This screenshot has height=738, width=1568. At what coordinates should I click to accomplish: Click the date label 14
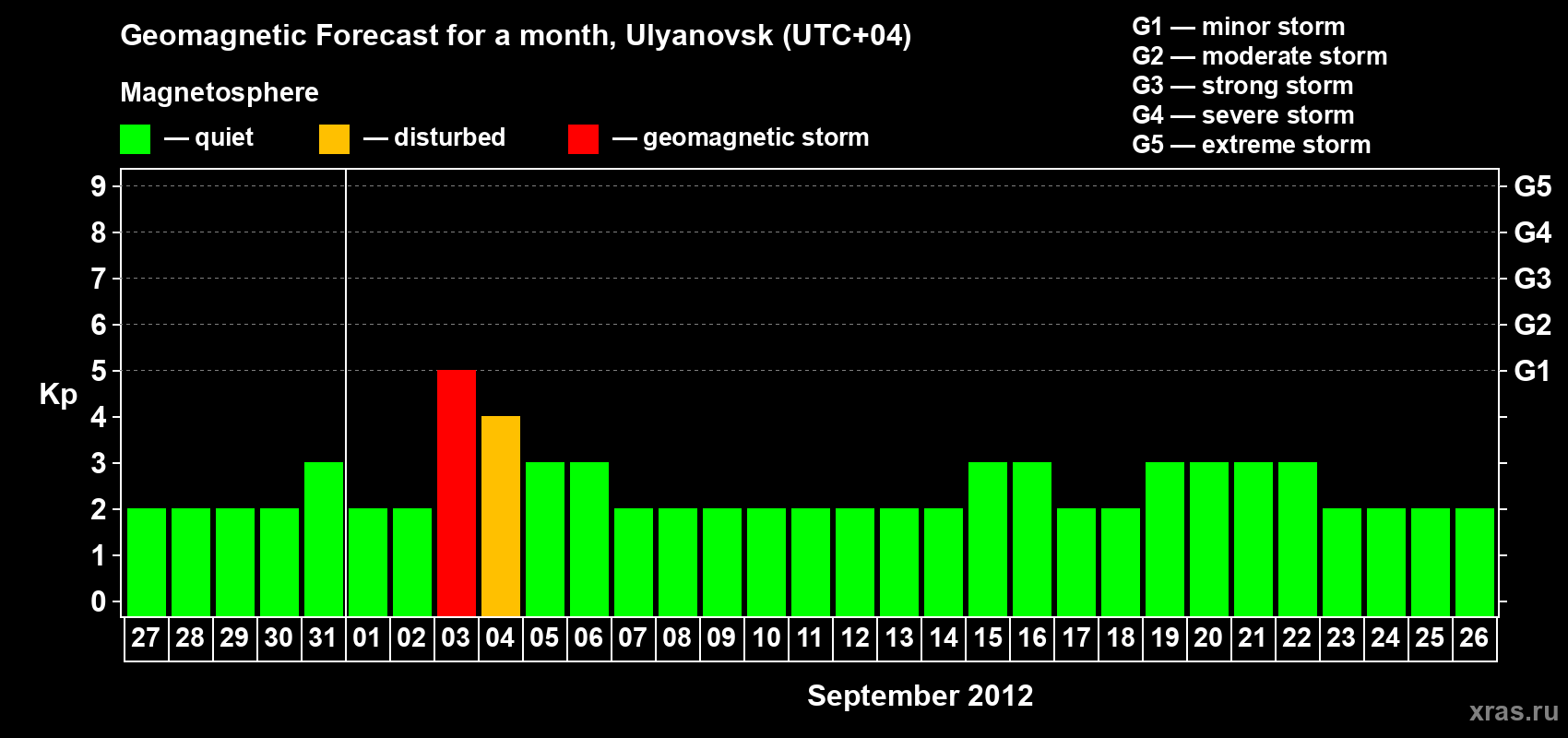coord(943,637)
